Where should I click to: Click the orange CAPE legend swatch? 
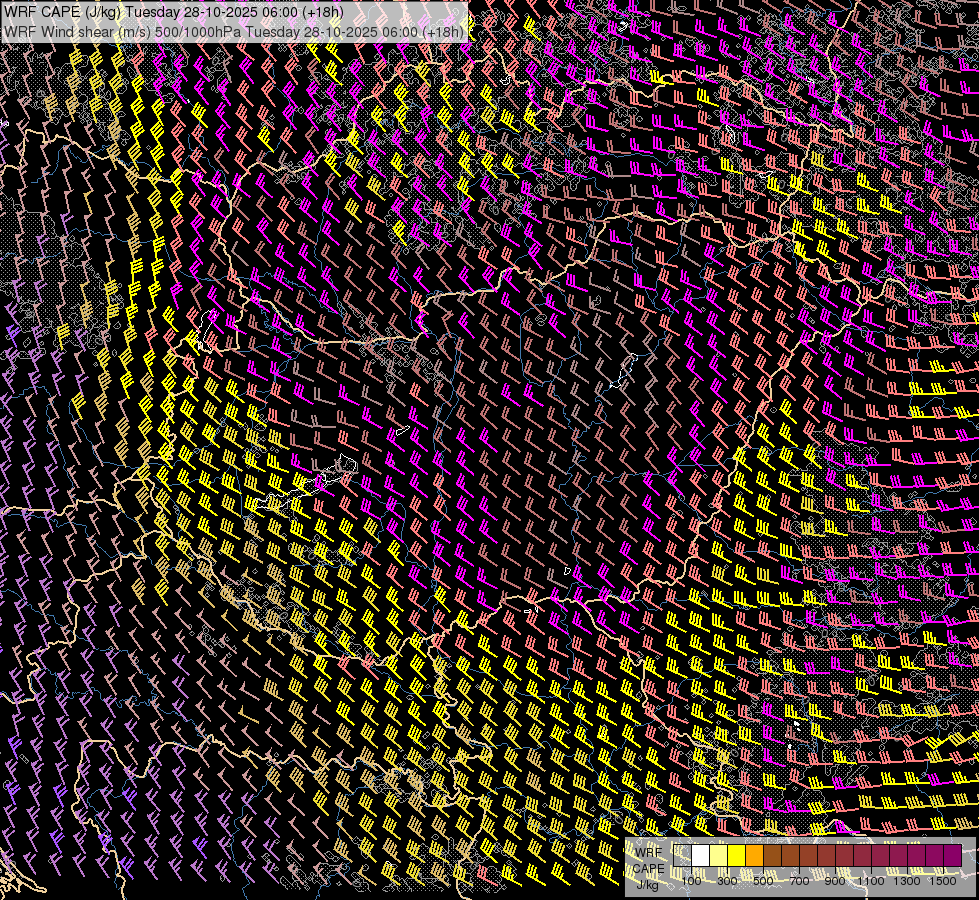click(x=754, y=855)
